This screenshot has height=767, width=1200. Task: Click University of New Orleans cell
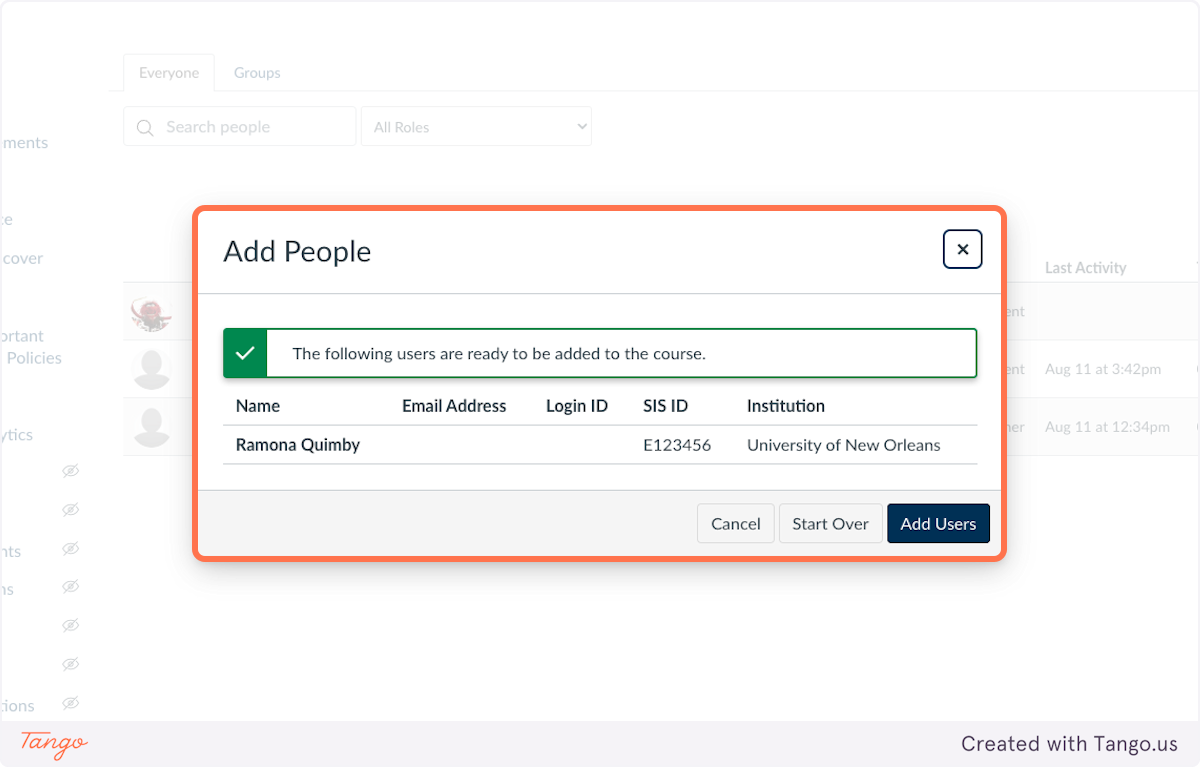(x=844, y=445)
